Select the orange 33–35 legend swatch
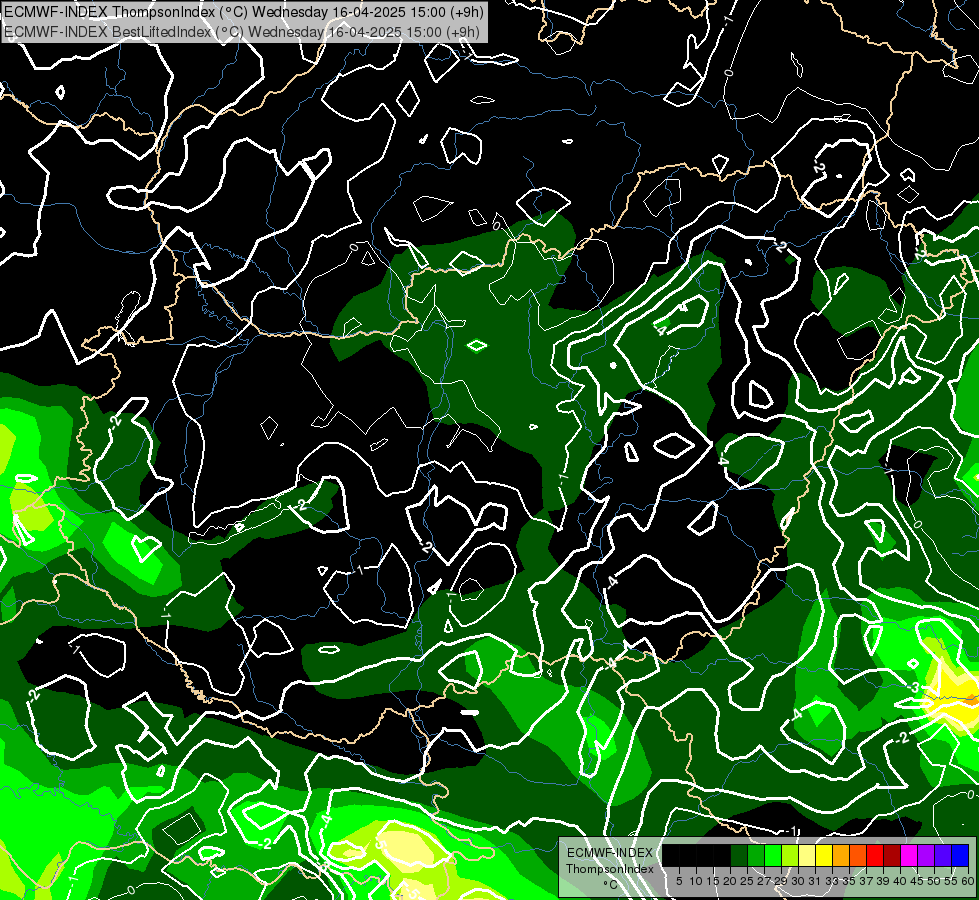The width and height of the screenshot is (979, 900). tap(841, 855)
